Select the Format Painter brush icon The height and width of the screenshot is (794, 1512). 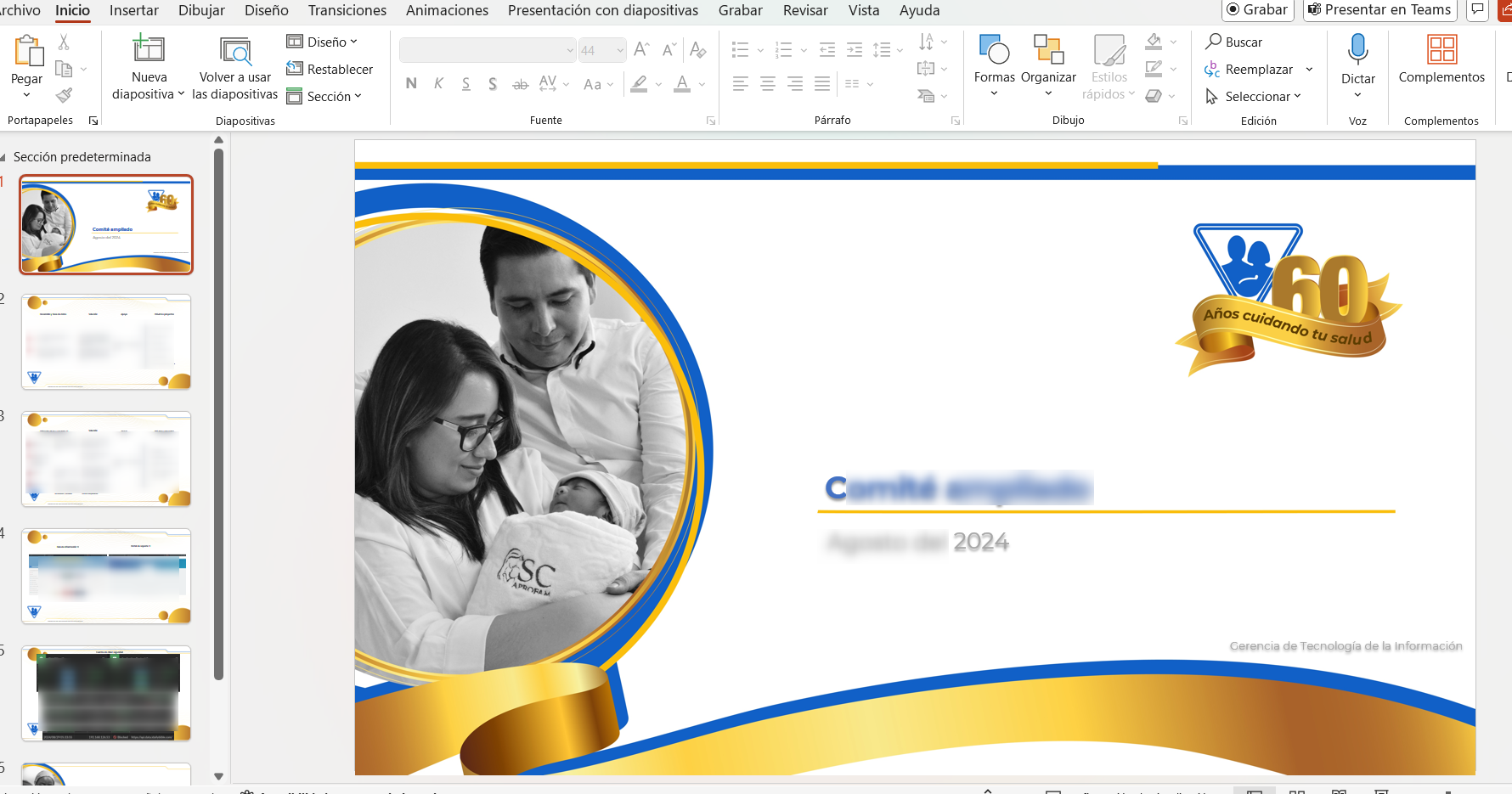point(64,95)
